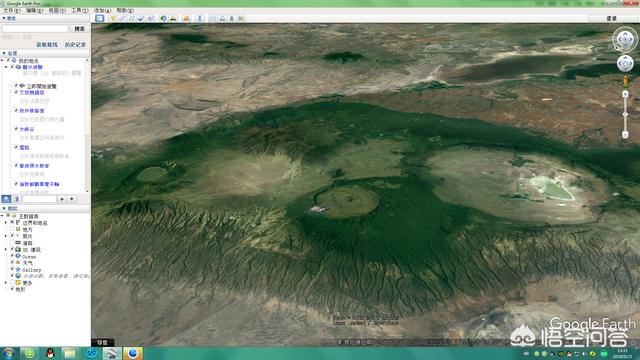Image resolution: width=640 pixels, height=360 pixels.
Task: Select the Add Placemark pushpin tool
Action: click(x=113, y=18)
